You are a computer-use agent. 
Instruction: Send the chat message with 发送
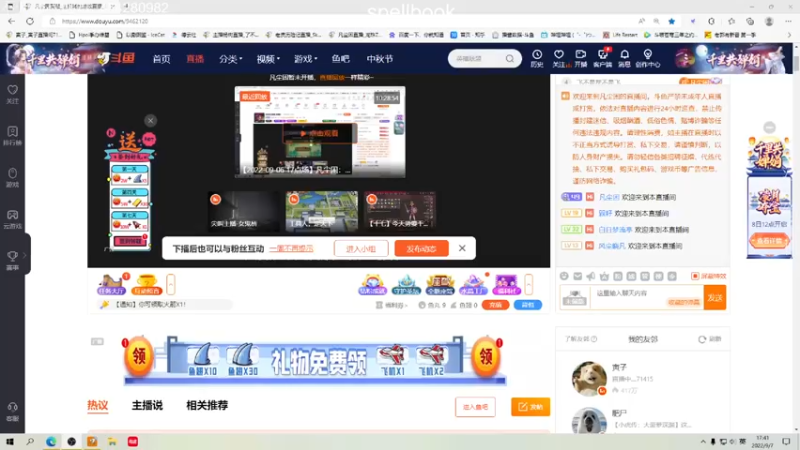(x=715, y=297)
